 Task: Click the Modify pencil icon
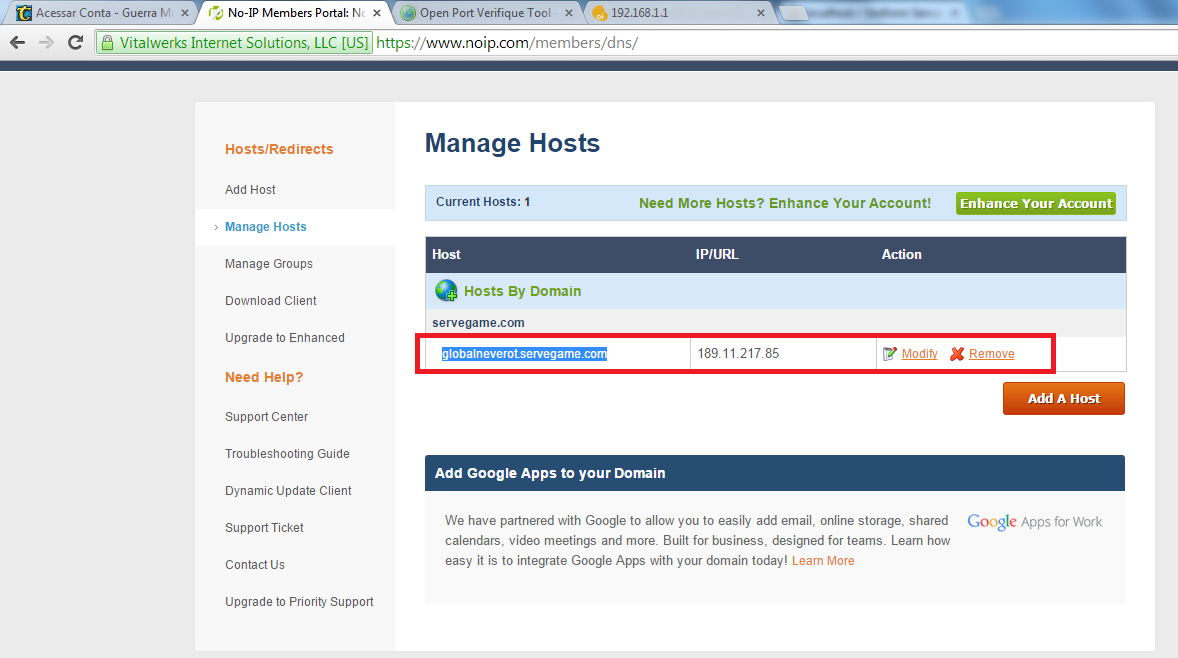pyautogui.click(x=890, y=354)
